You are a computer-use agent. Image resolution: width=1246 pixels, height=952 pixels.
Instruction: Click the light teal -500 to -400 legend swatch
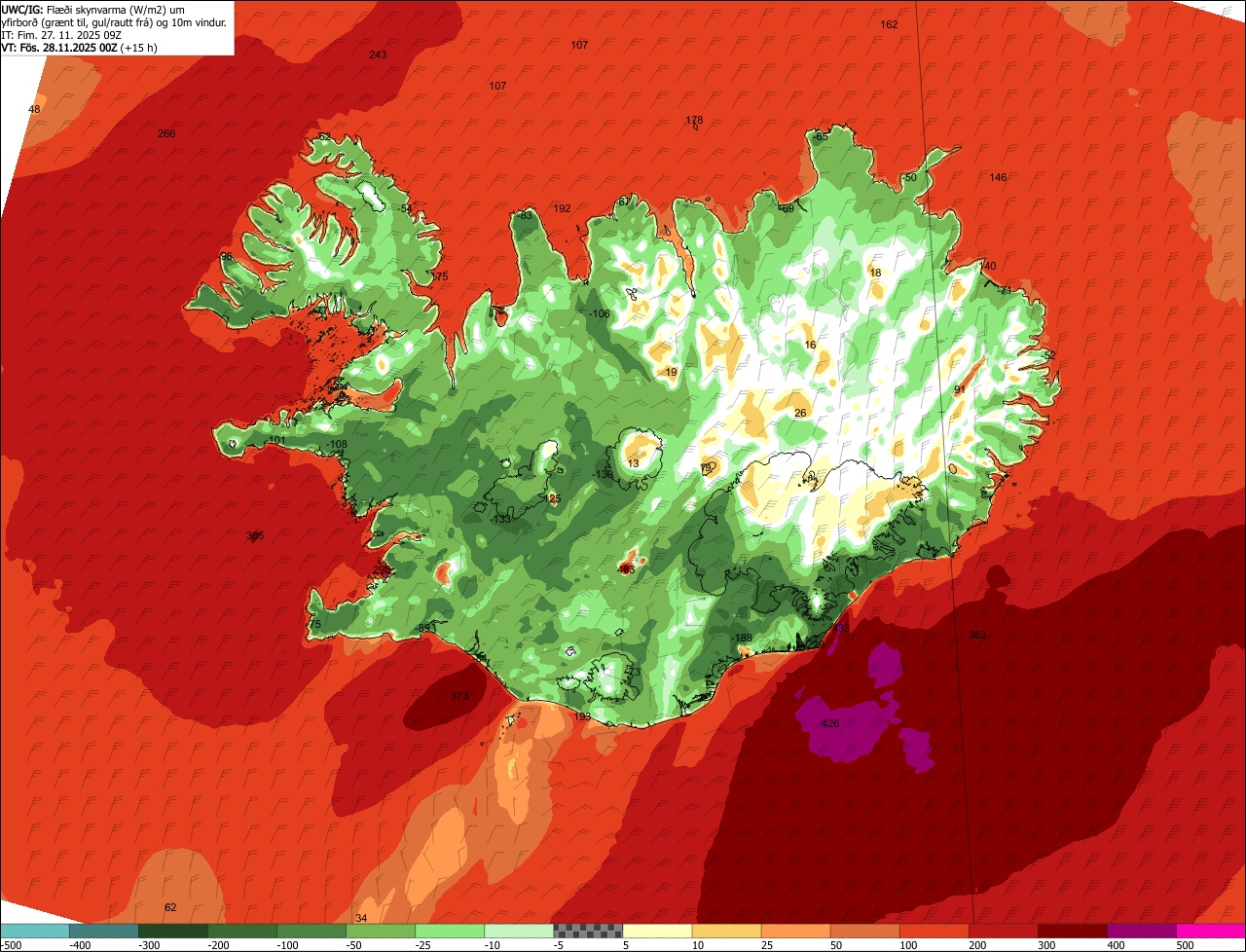pyautogui.click(x=34, y=931)
